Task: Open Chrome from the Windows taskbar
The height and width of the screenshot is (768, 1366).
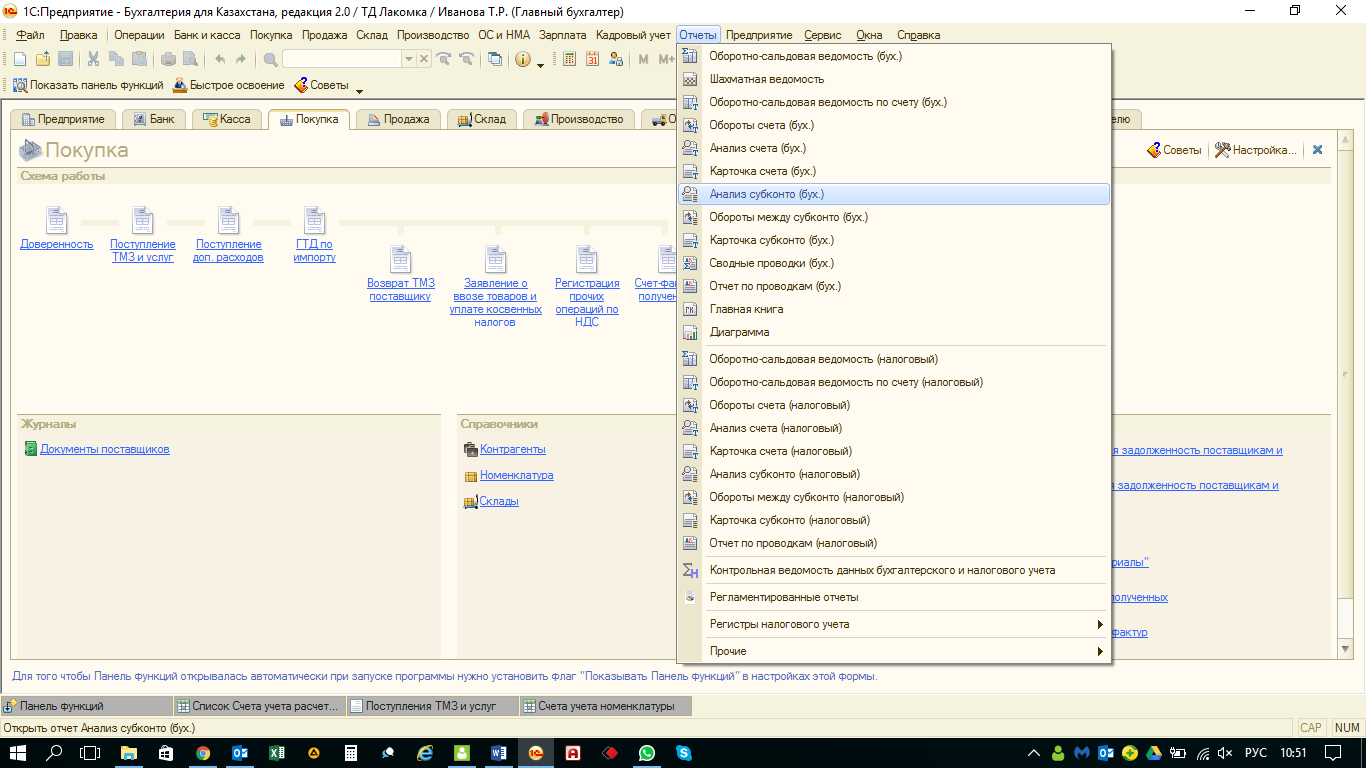Action: [x=203, y=753]
